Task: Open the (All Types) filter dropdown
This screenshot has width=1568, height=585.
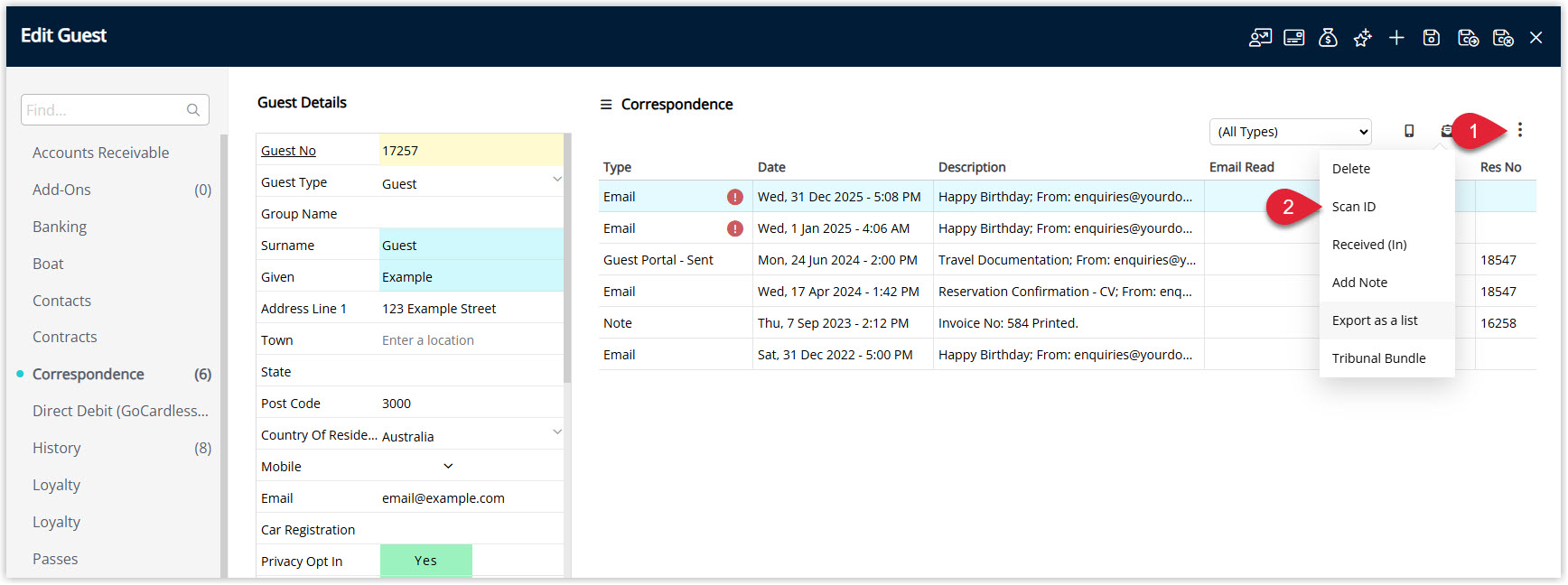Action: point(1290,132)
